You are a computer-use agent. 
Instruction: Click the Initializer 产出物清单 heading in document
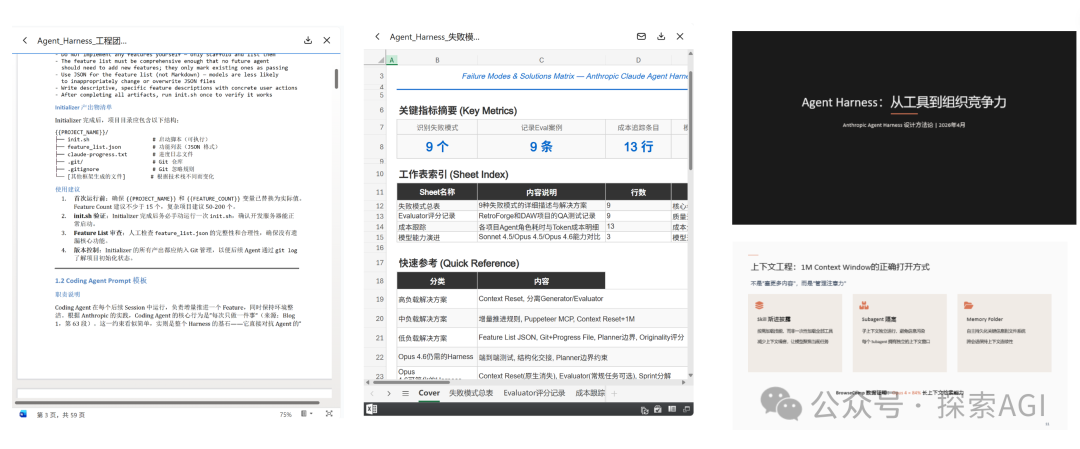point(84,107)
